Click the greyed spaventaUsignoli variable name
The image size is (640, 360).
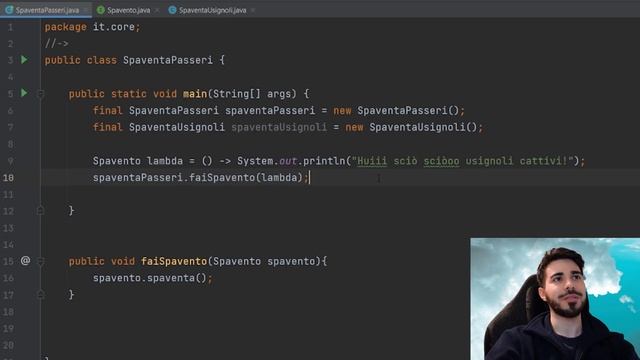[279, 127]
